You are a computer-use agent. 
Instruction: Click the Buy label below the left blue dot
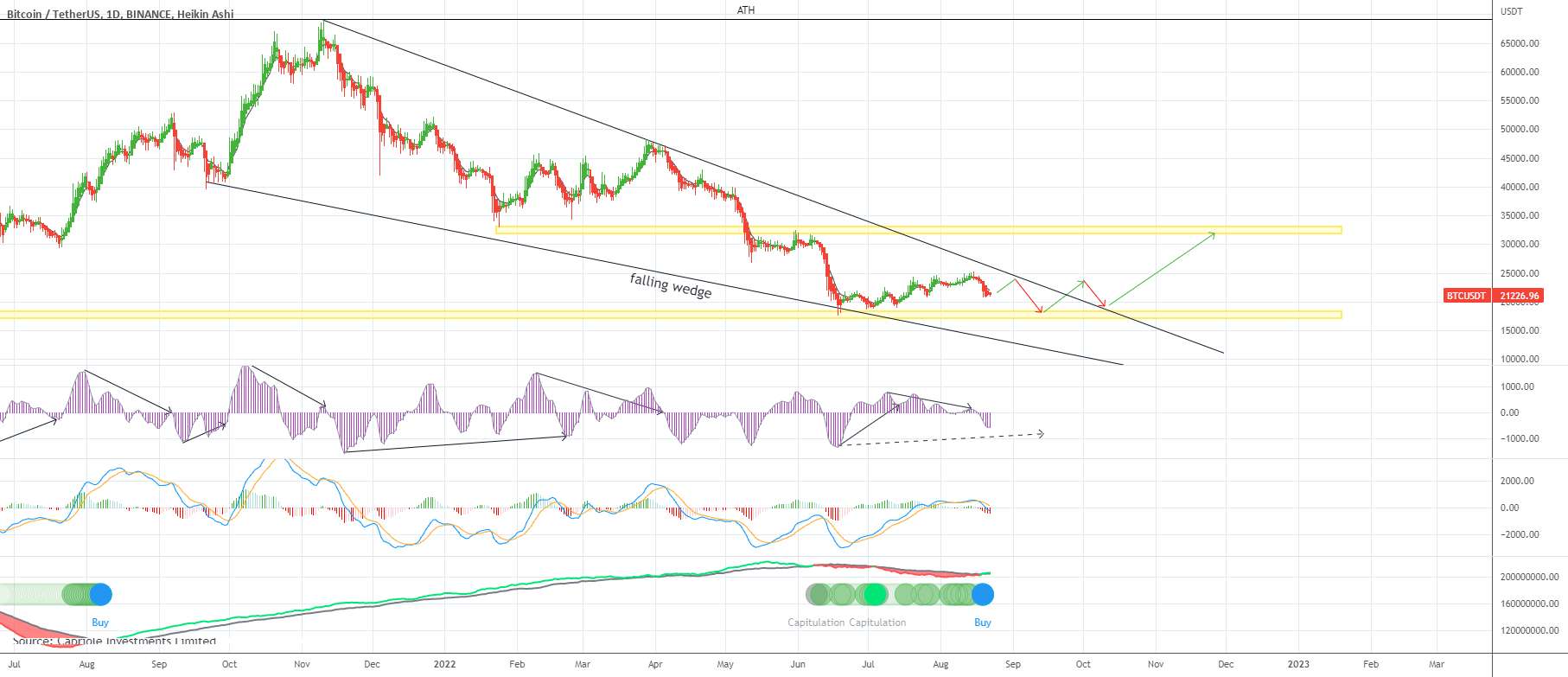[100, 623]
